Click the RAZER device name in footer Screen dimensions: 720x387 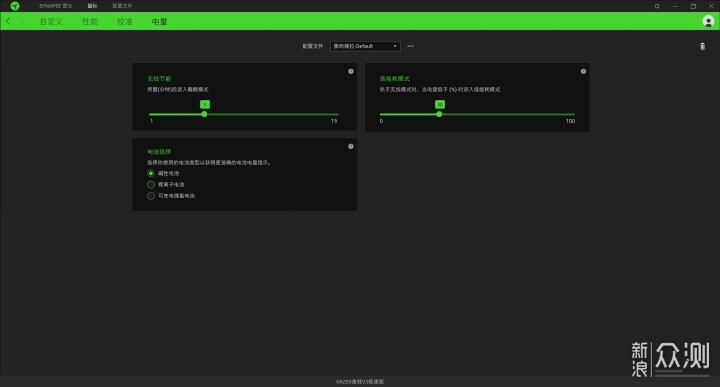(360, 381)
